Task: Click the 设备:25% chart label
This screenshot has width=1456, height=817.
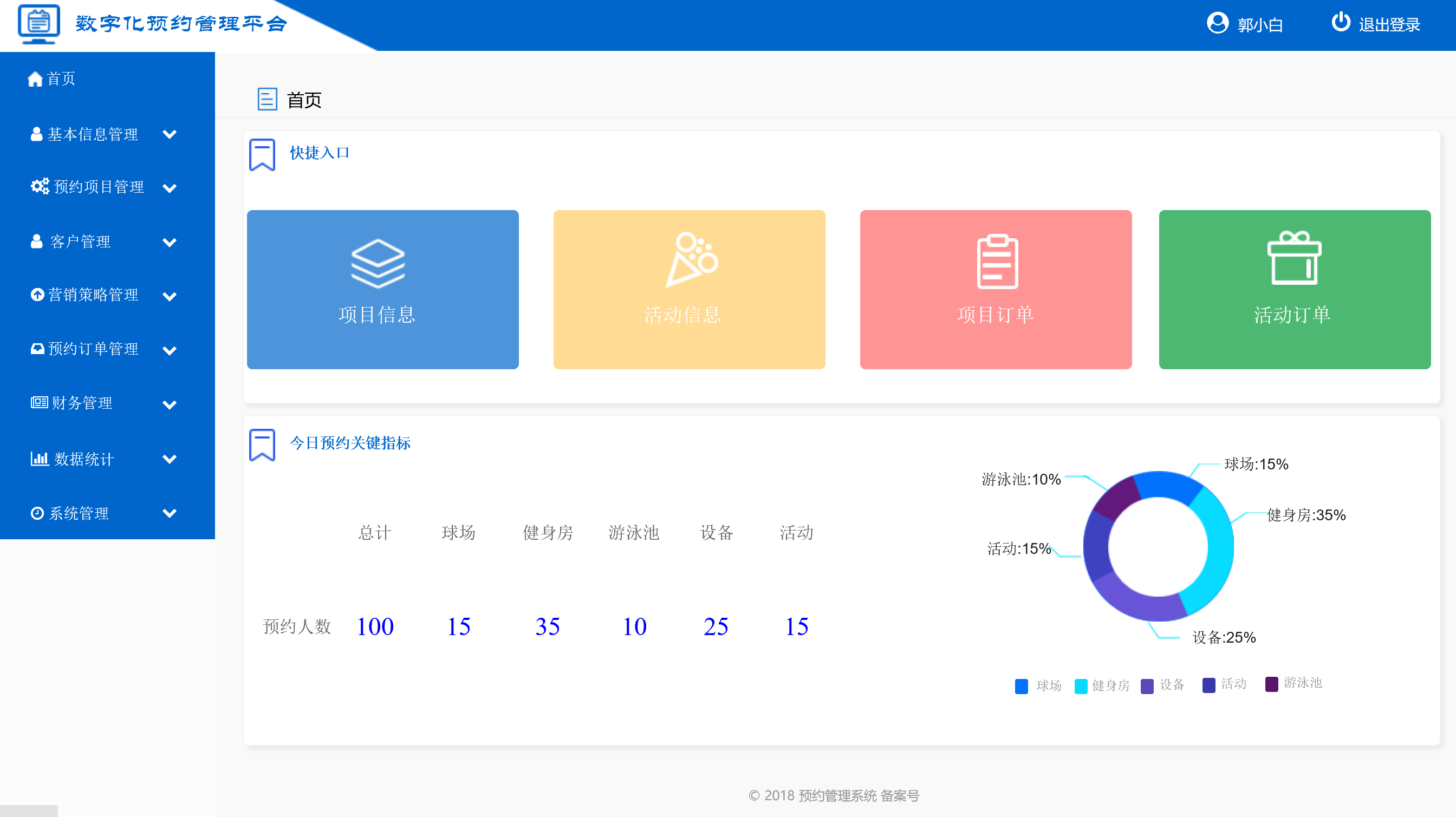Action: pyautogui.click(x=1224, y=637)
